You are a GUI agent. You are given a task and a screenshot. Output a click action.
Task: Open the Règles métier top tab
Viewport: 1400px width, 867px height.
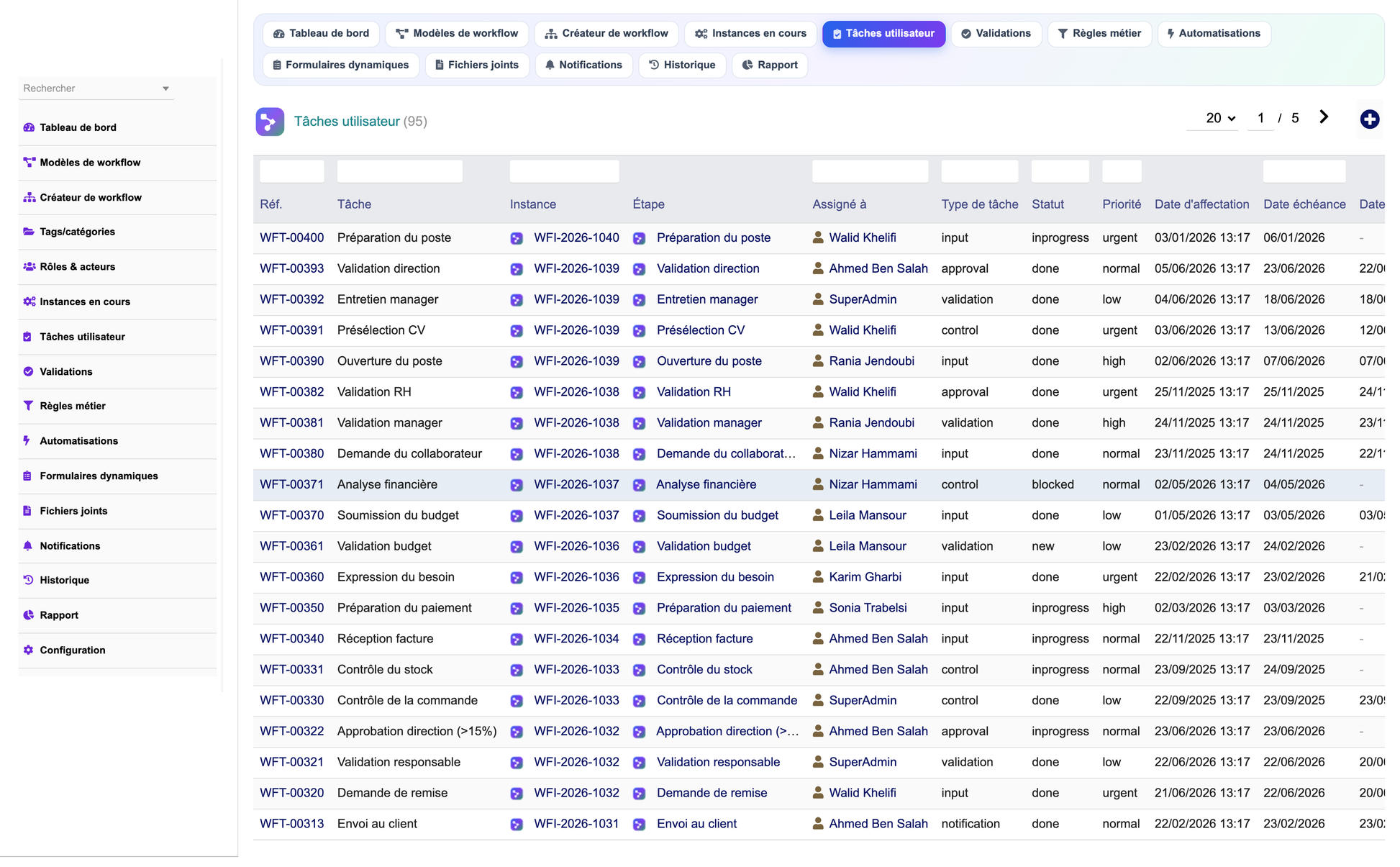(1099, 33)
